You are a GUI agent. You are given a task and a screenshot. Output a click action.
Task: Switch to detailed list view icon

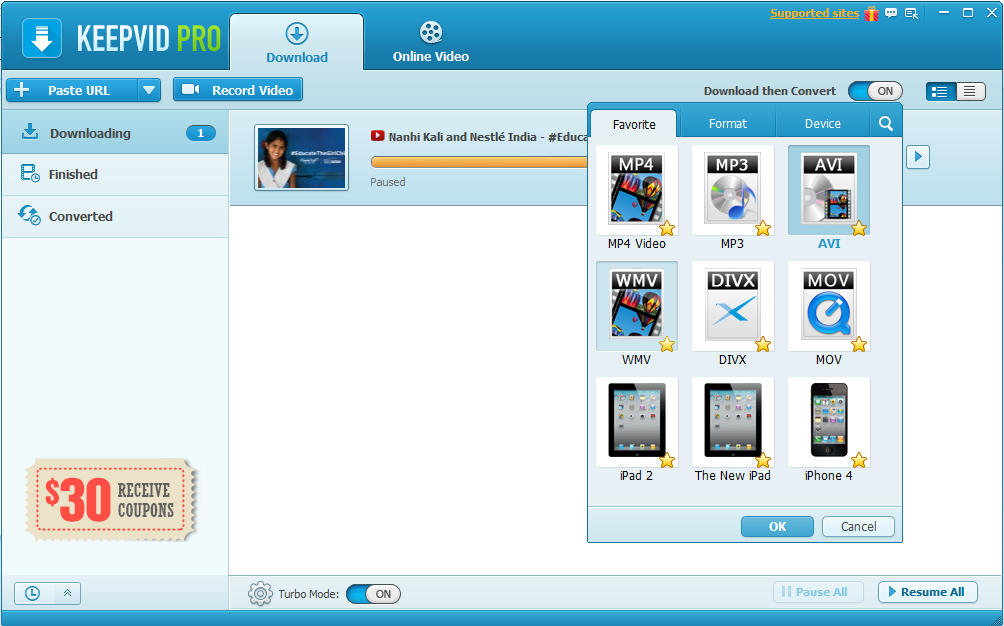(940, 92)
